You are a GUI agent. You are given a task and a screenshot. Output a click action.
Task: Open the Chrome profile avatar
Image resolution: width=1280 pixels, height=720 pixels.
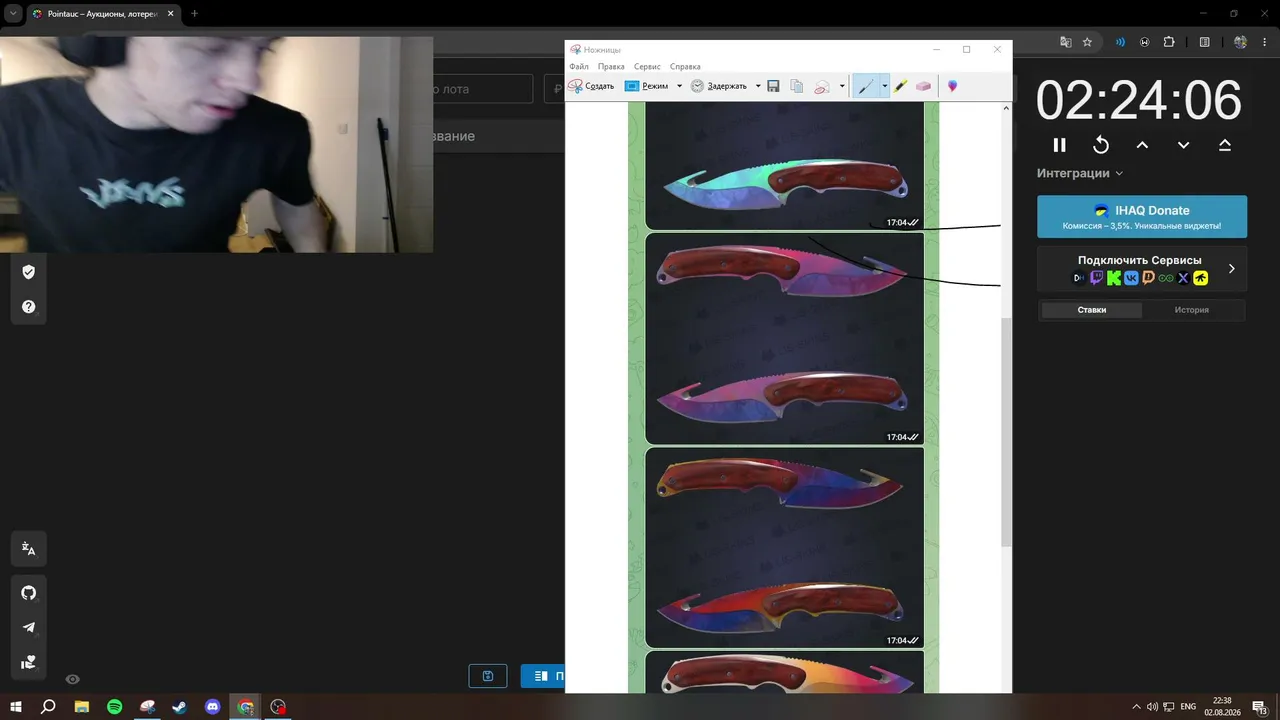pyautogui.click(x=1241, y=42)
